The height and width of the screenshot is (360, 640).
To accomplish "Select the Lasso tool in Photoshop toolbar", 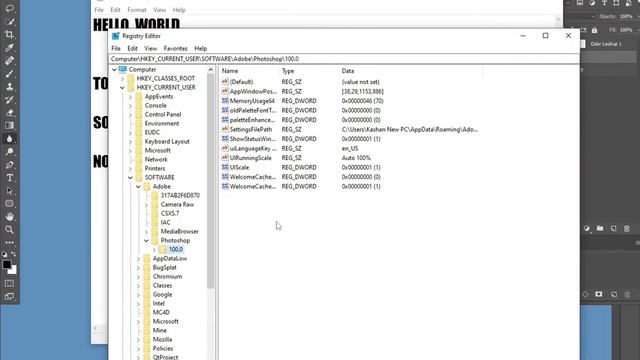I will 9,8.
